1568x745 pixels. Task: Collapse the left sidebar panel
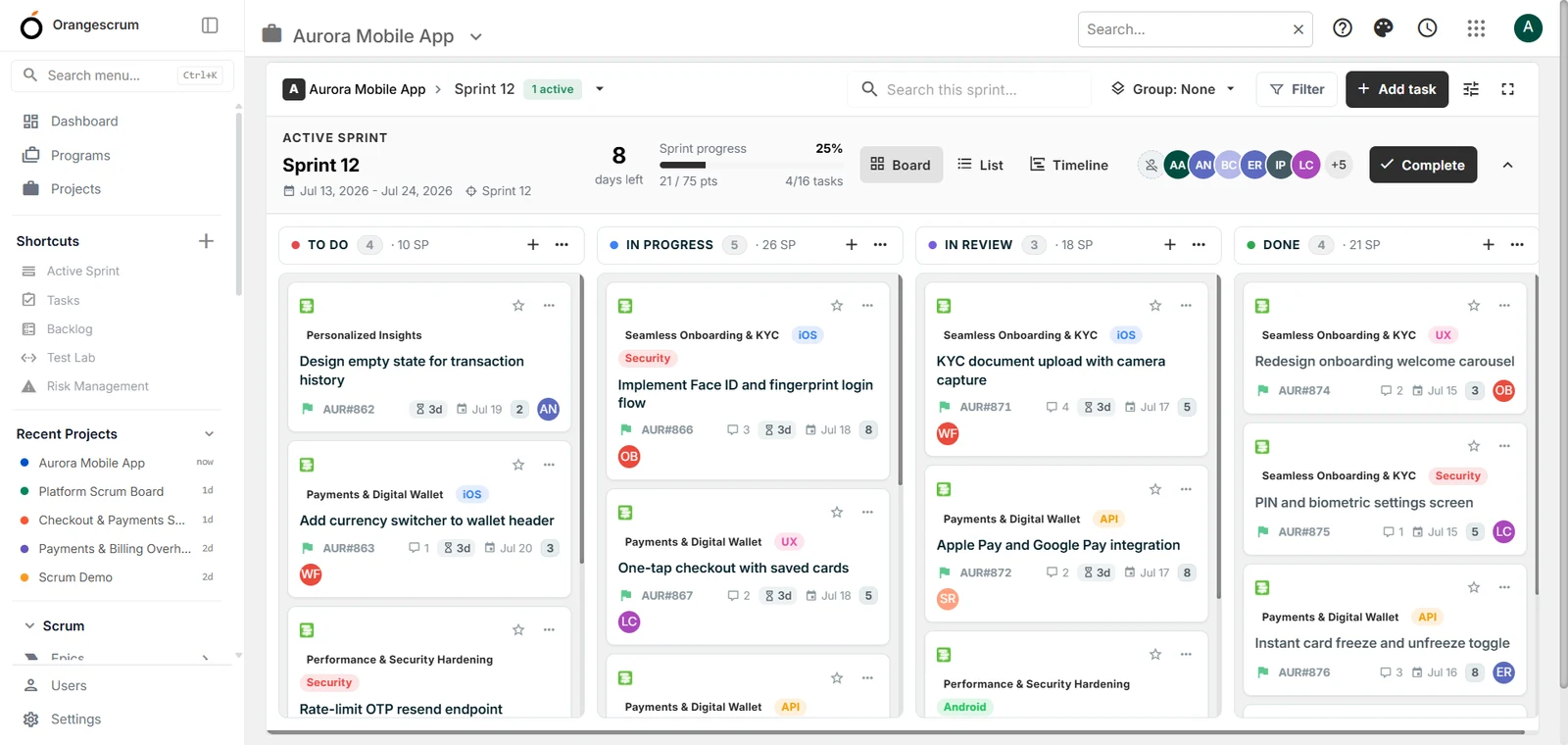(210, 25)
